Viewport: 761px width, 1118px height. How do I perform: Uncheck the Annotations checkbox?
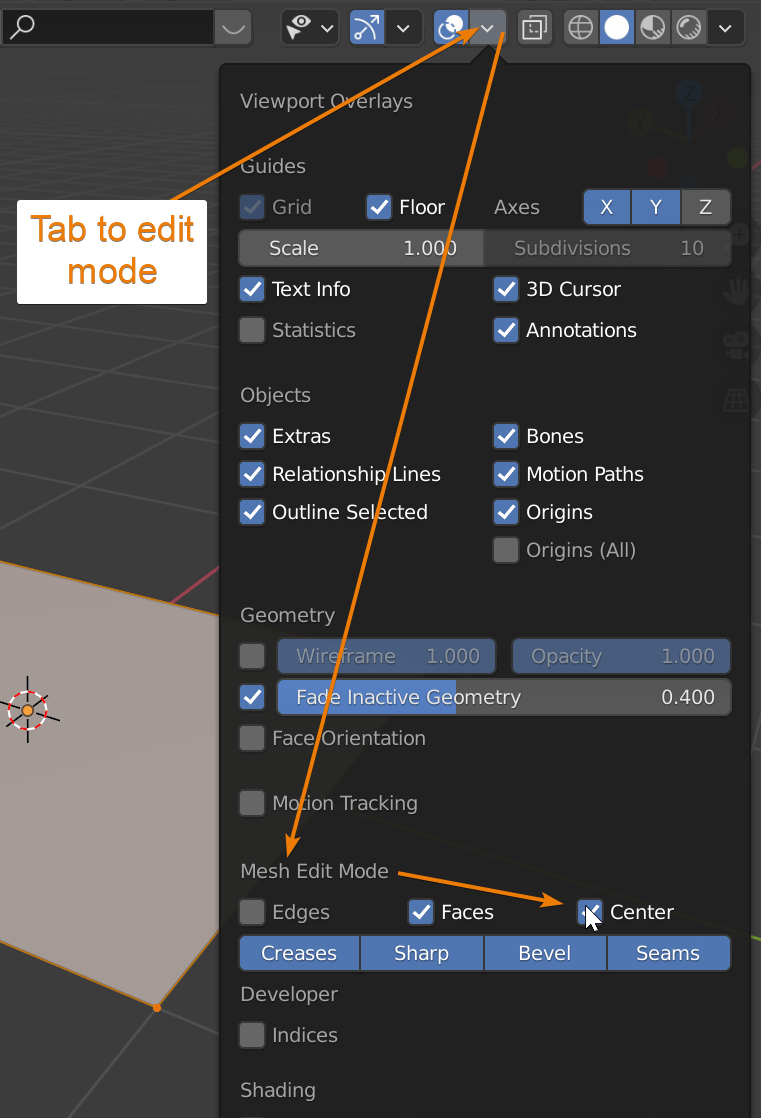506,330
